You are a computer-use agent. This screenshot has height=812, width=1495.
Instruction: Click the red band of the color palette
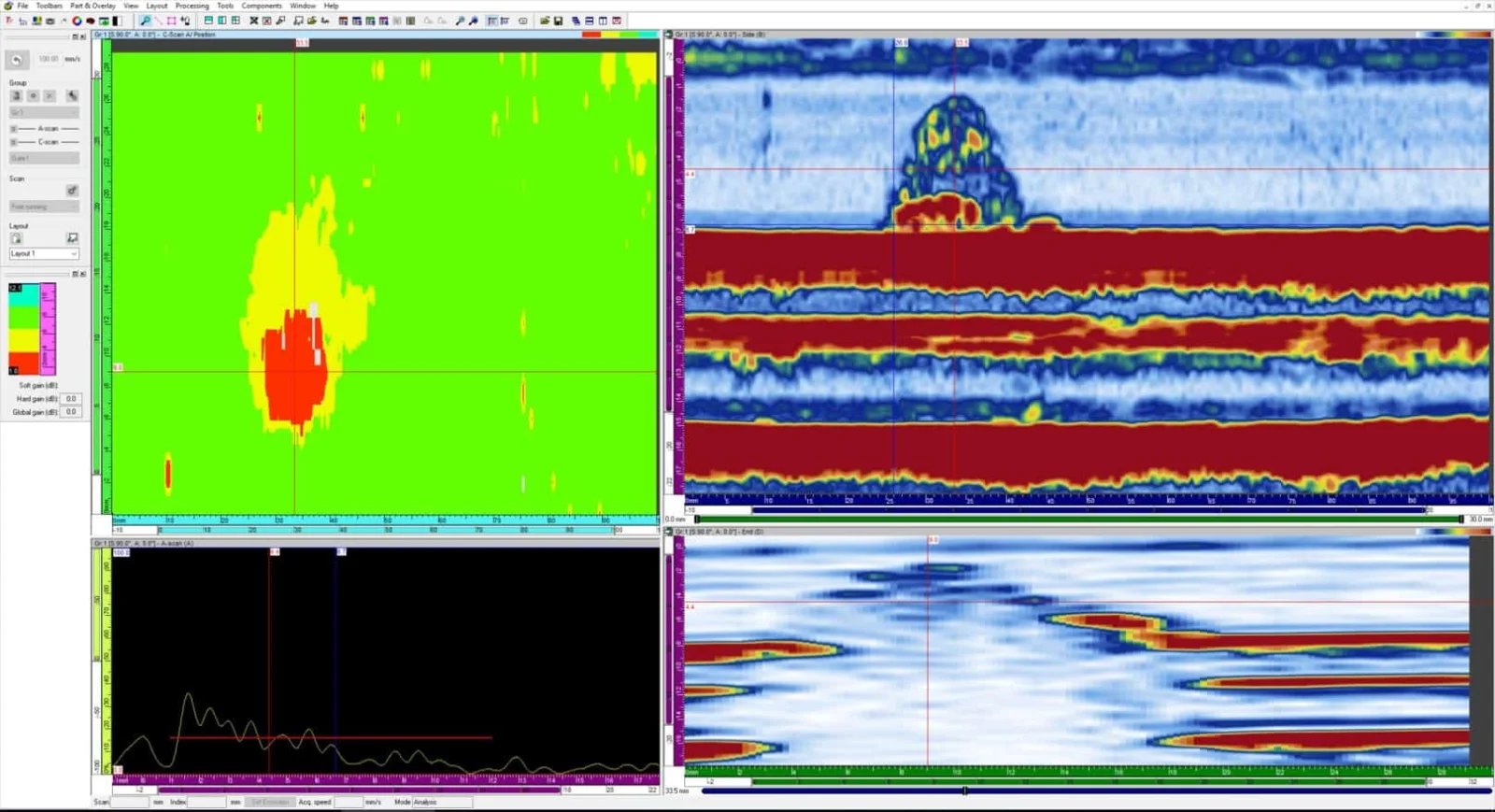23,363
